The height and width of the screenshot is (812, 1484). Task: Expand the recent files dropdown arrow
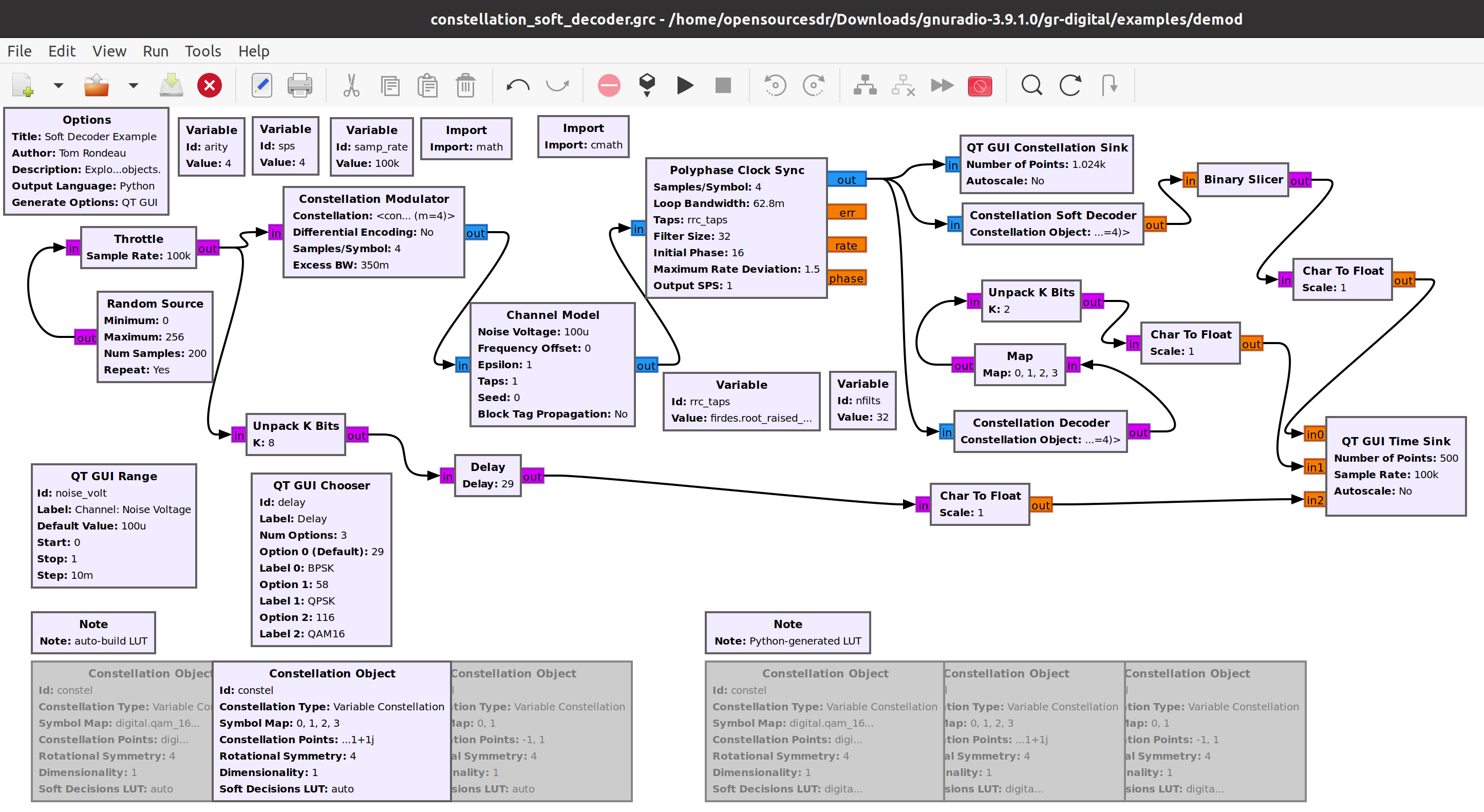tap(133, 86)
